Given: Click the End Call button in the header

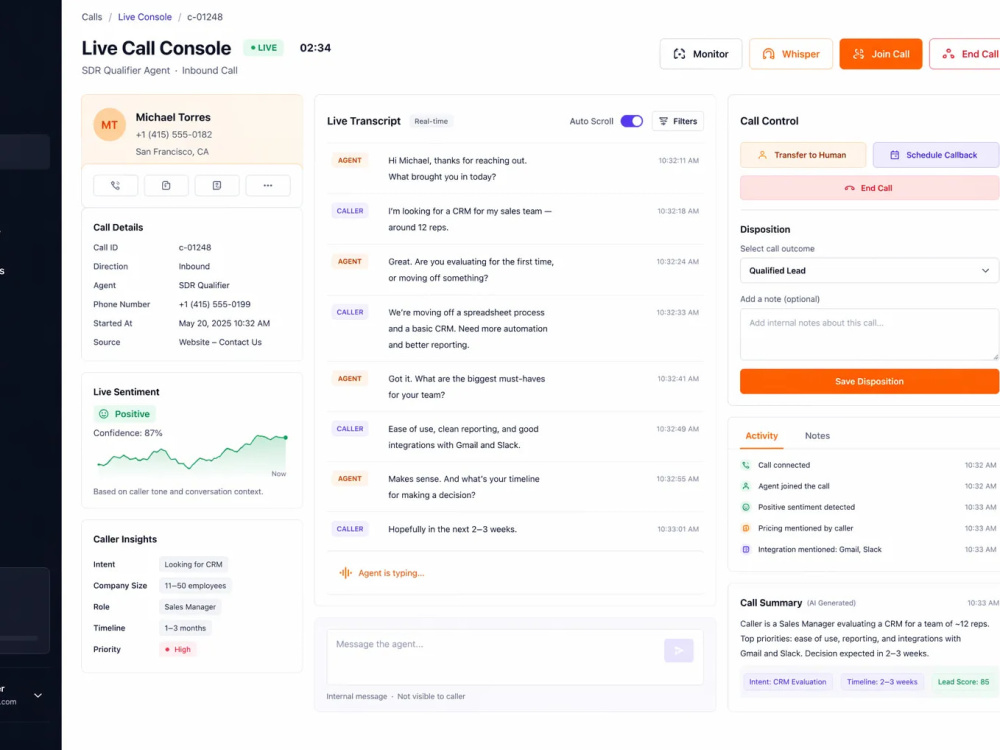Looking at the screenshot, I should pyautogui.click(x=965, y=54).
